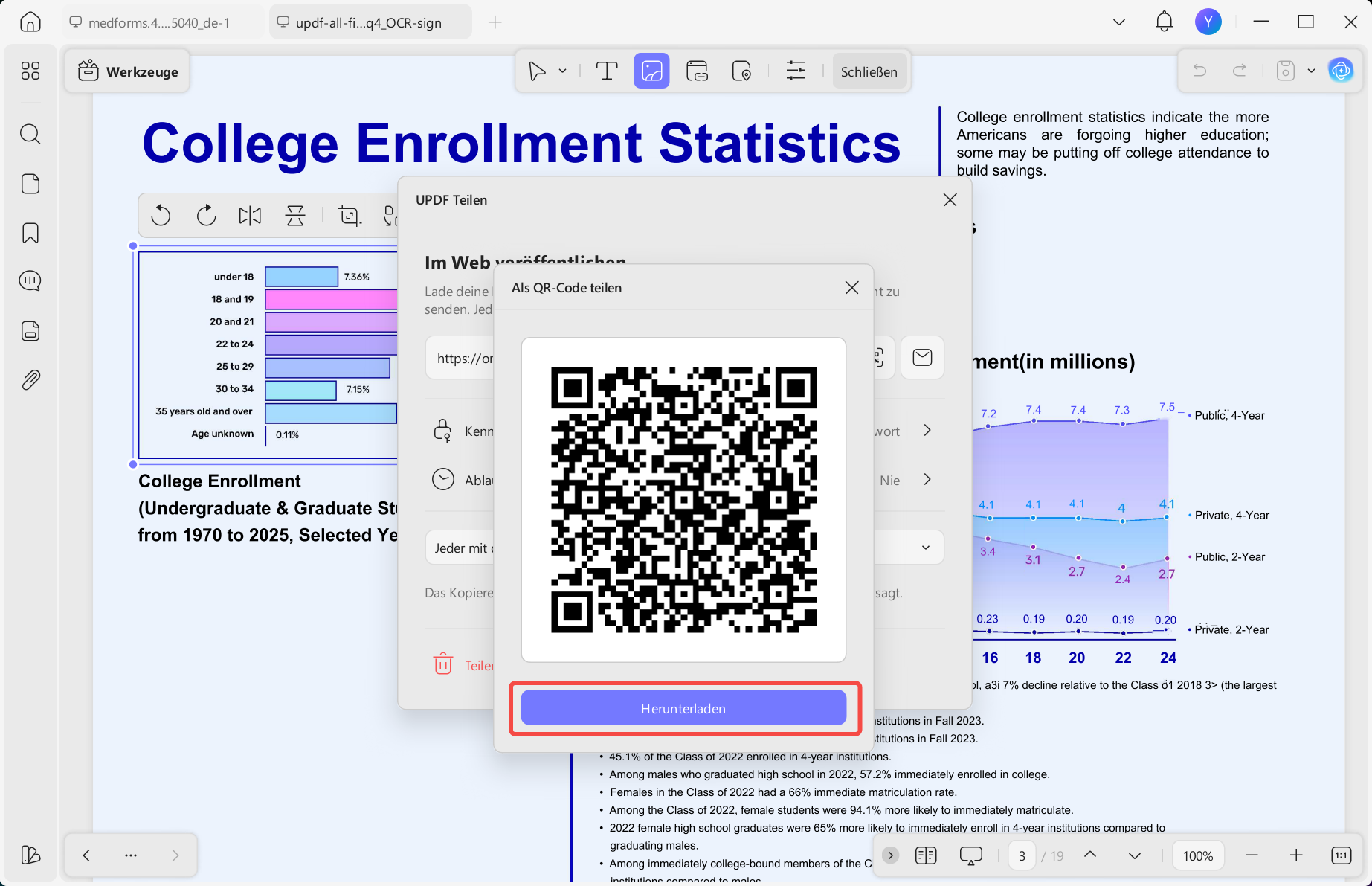Open the layers icon at sidebar bottom
This screenshot has width=1372, height=886.
click(30, 855)
